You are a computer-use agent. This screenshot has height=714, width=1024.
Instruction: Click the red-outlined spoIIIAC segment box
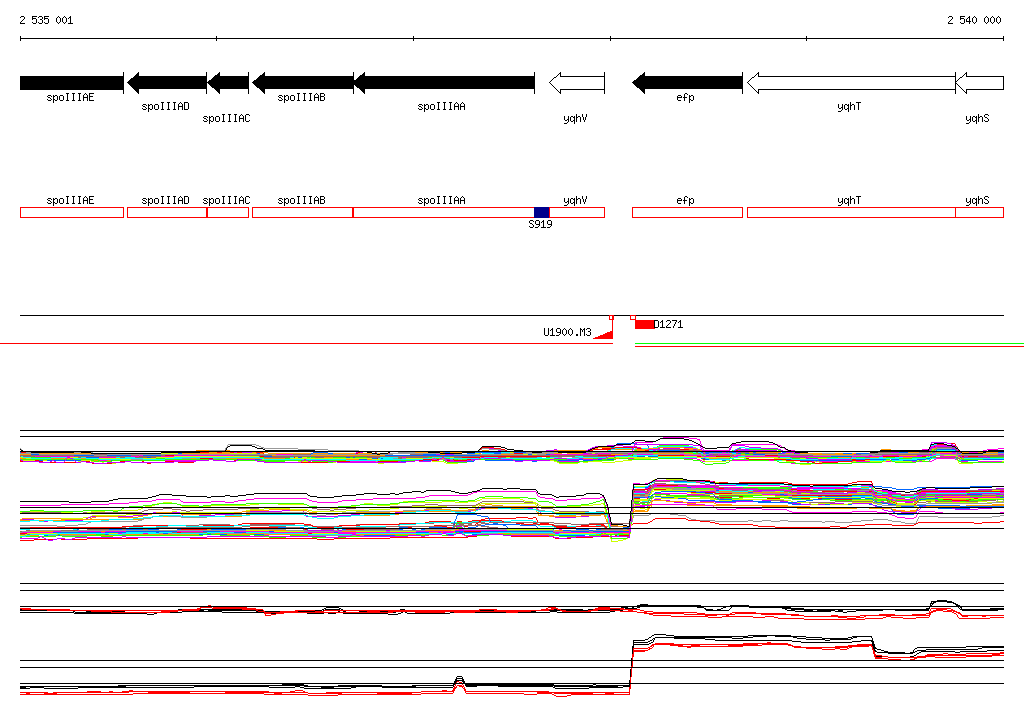(228, 212)
